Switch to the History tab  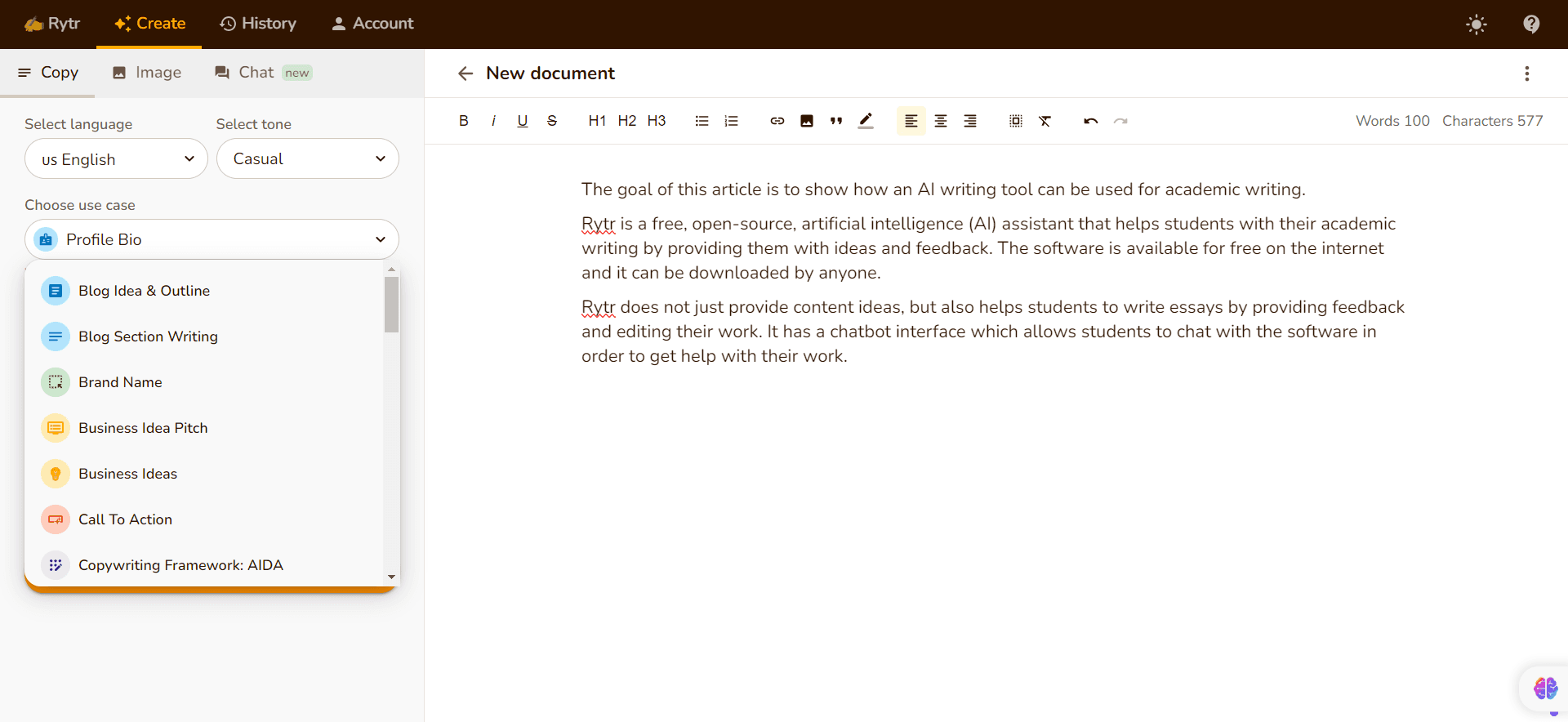pos(258,24)
